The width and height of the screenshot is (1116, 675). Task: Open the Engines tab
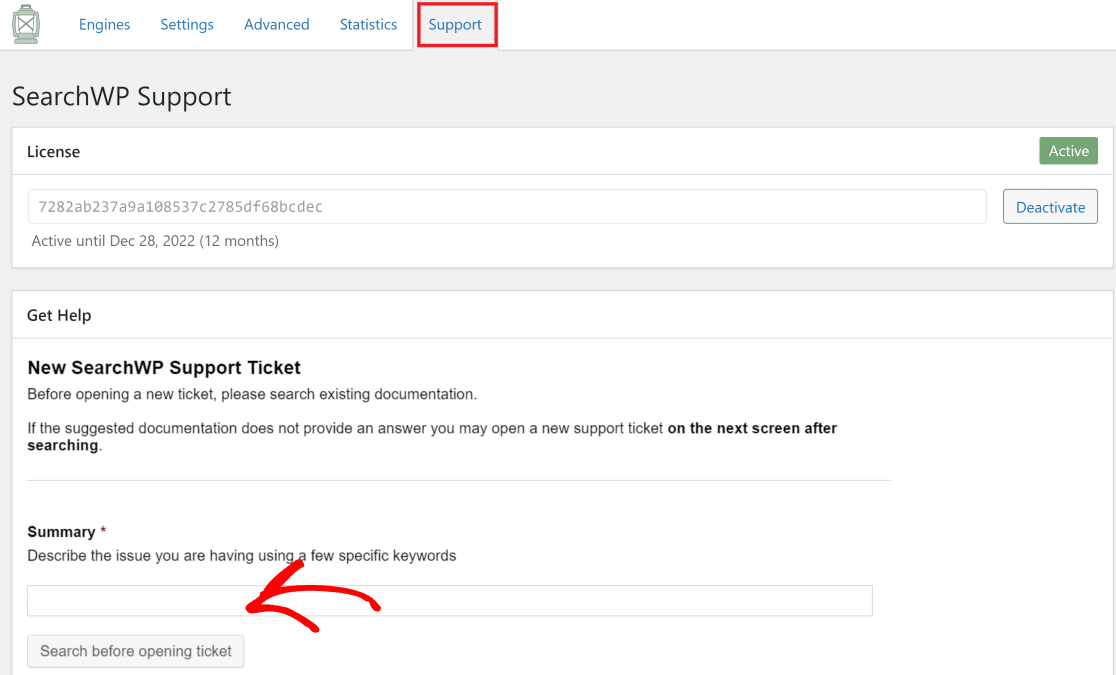[x=105, y=24]
